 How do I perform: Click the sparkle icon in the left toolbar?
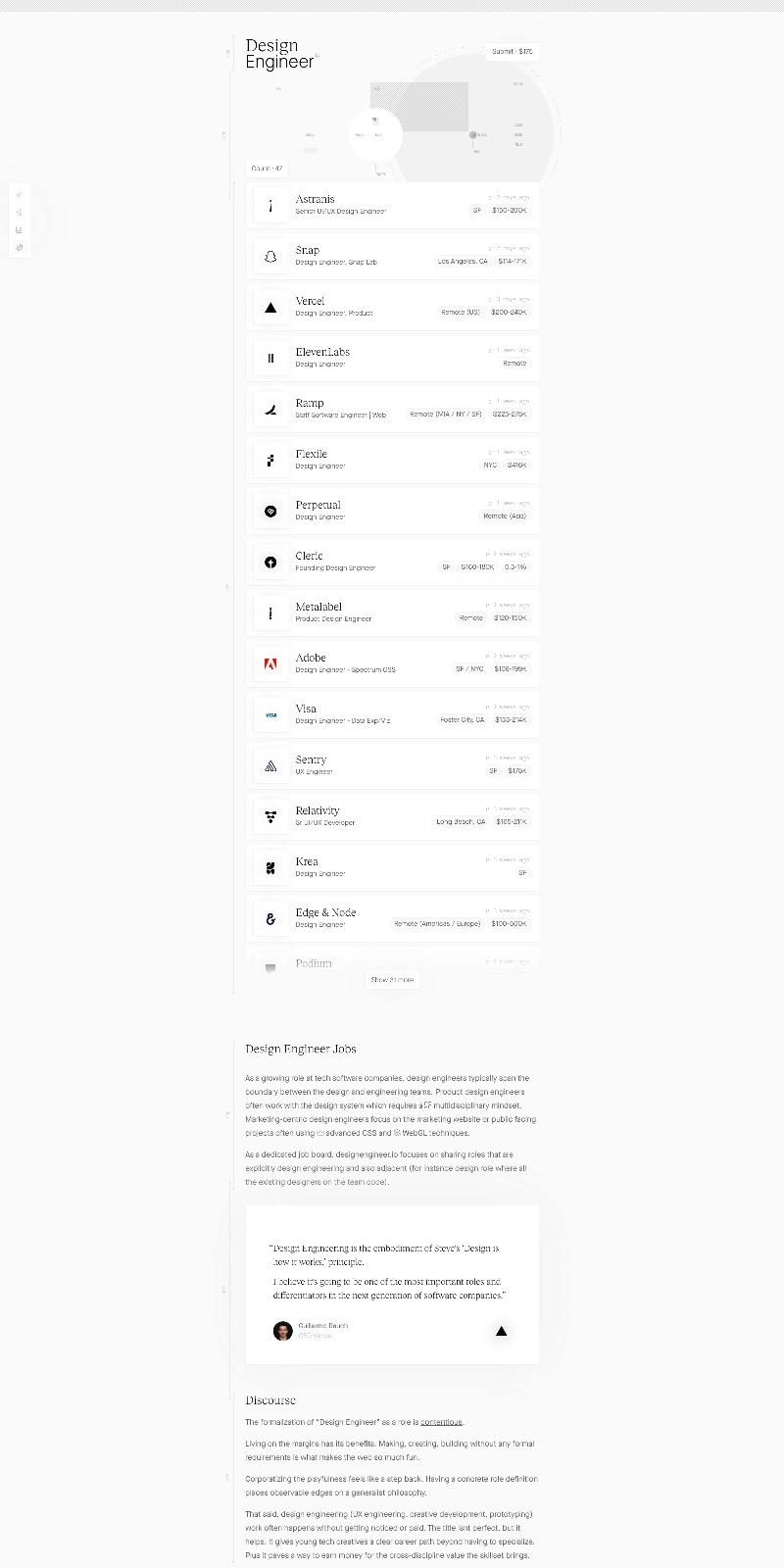click(20, 194)
